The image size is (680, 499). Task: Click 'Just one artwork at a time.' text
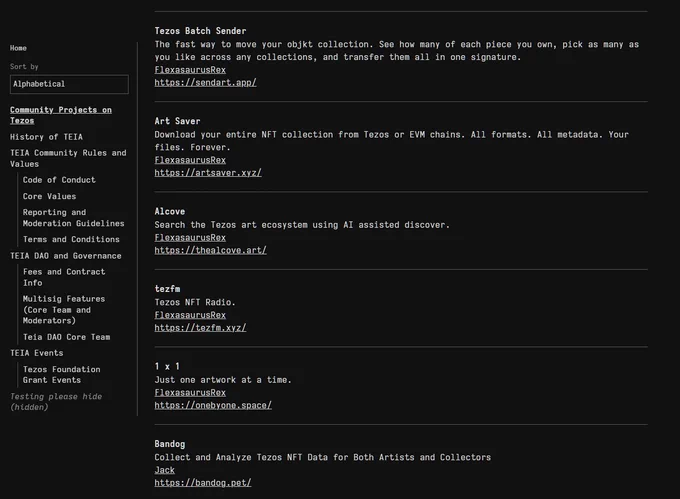[x=223, y=380]
